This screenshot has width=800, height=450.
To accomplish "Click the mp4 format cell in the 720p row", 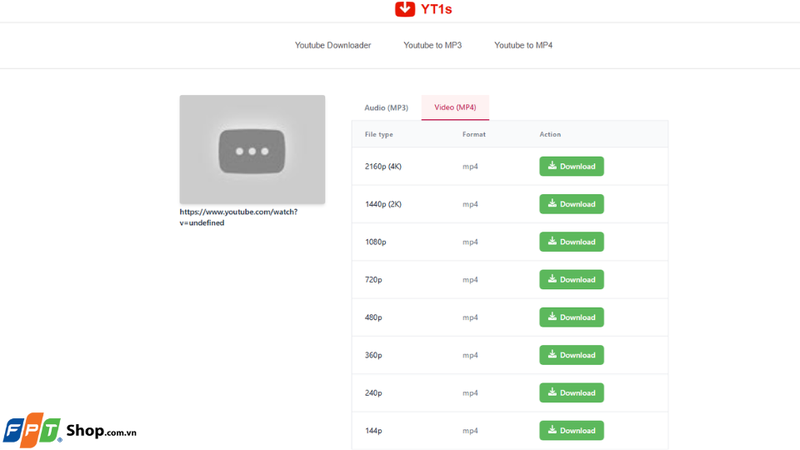I will click(470, 280).
